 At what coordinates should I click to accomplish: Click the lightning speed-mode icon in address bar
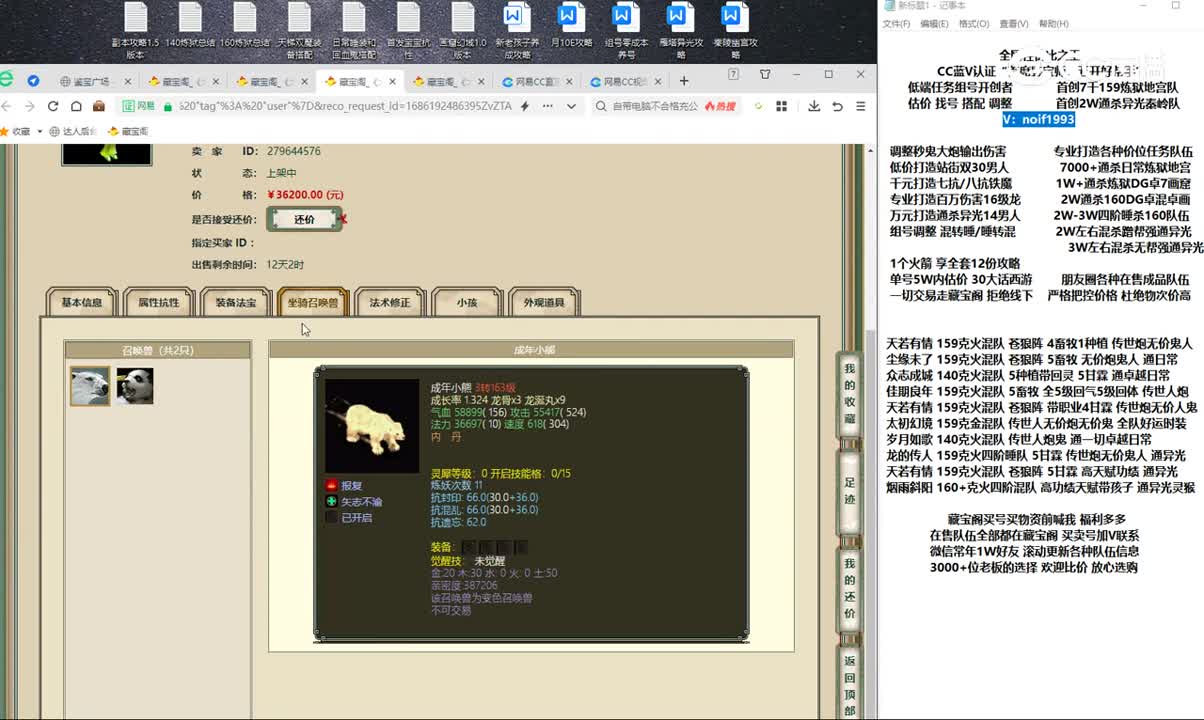(525, 106)
